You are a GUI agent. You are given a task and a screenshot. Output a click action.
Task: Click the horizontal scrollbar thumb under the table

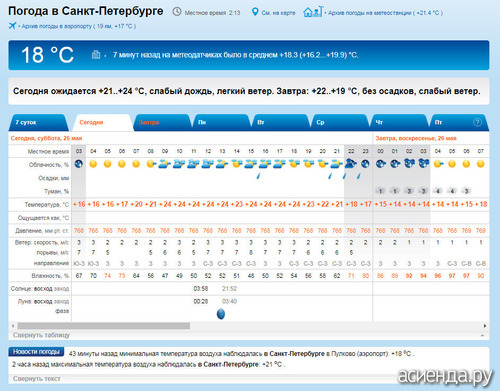pos(104,326)
